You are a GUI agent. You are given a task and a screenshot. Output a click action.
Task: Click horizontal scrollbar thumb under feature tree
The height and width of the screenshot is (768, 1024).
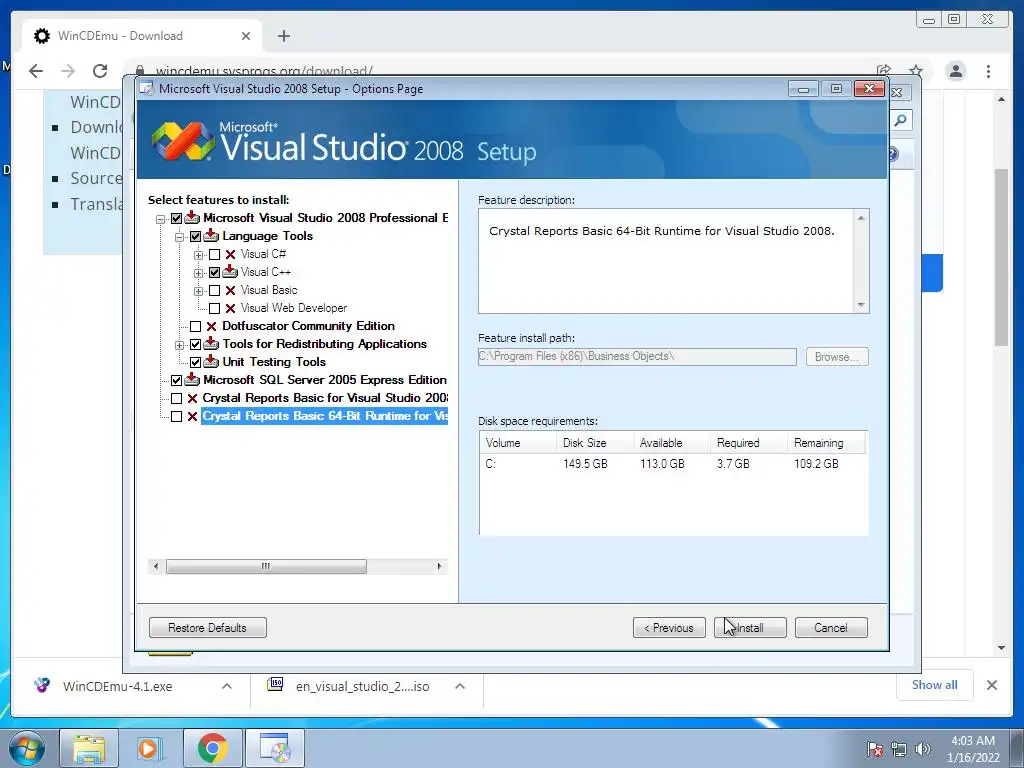[x=266, y=566]
